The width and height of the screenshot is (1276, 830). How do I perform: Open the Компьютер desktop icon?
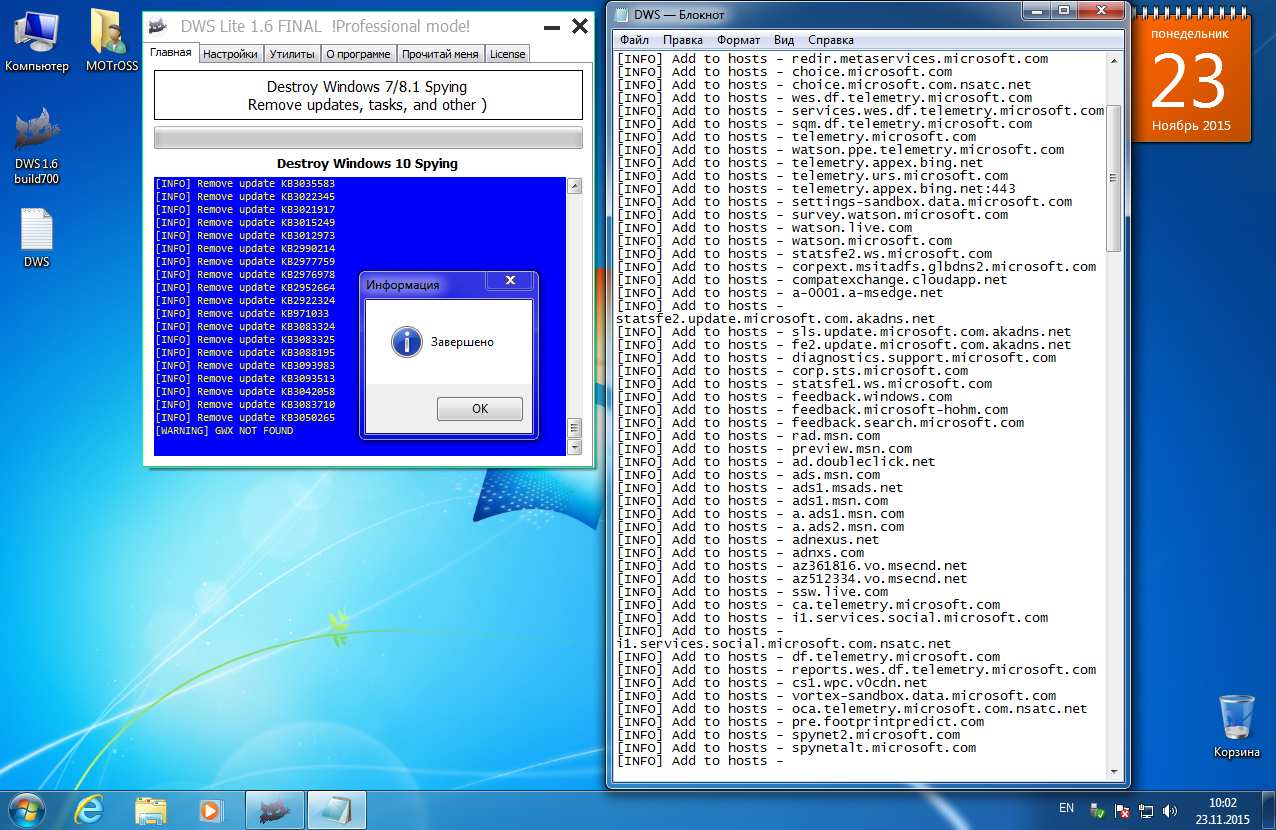[37, 40]
